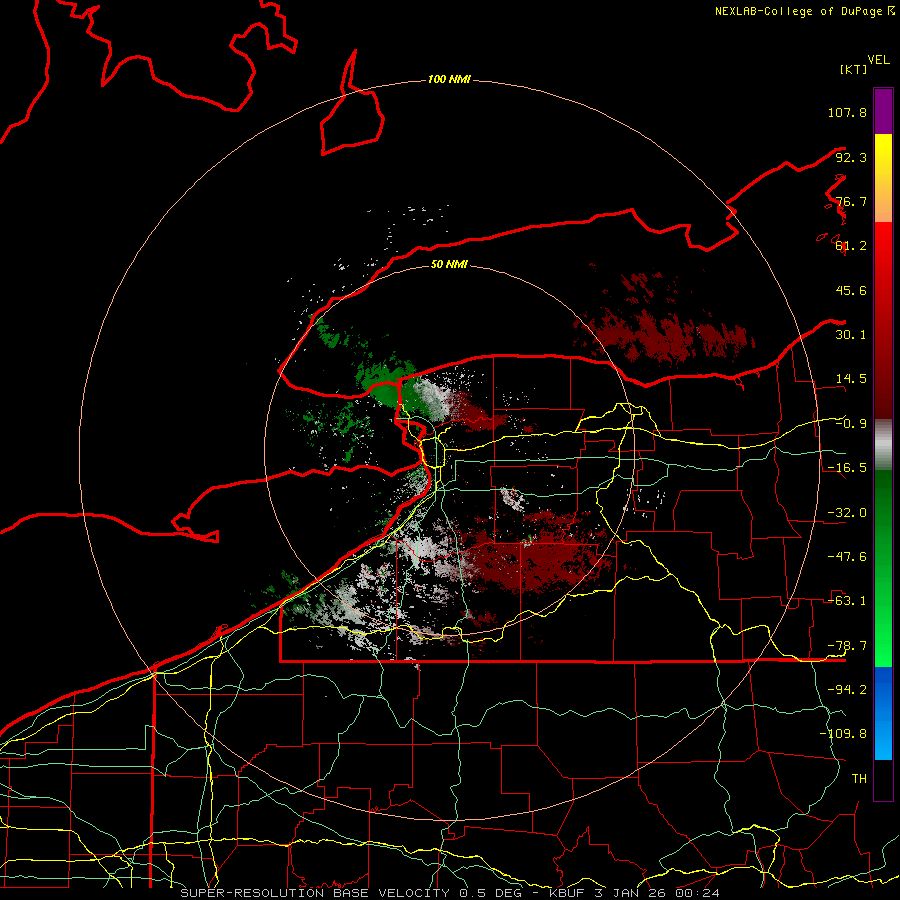Click the 14.5 scale value
The width and height of the screenshot is (900, 900).
851,379
